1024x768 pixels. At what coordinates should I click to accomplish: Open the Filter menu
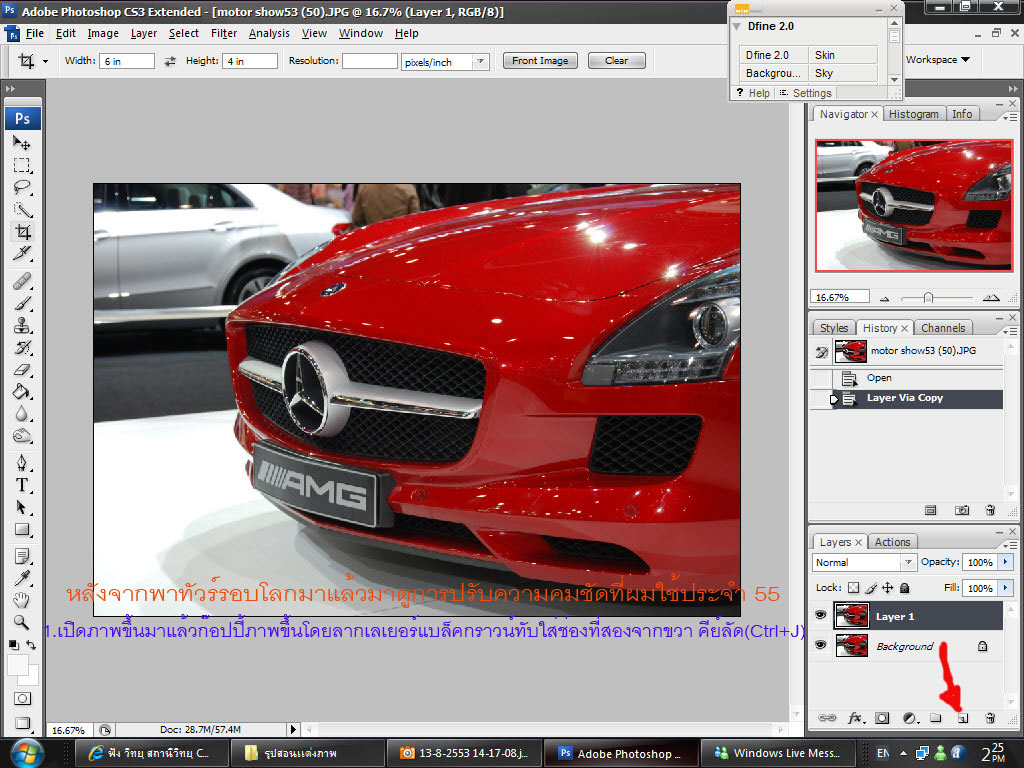tap(224, 33)
